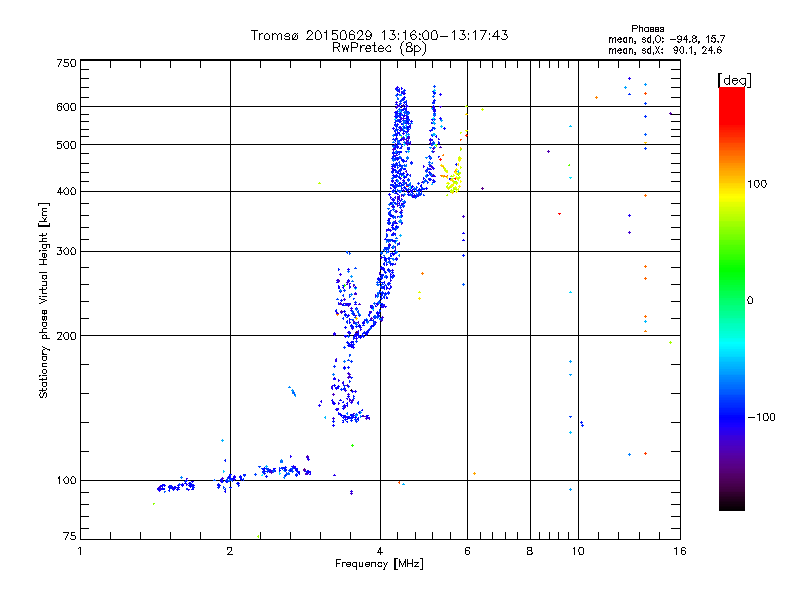Select the color bar "100" degree label
800x600 pixels.
tap(757, 184)
